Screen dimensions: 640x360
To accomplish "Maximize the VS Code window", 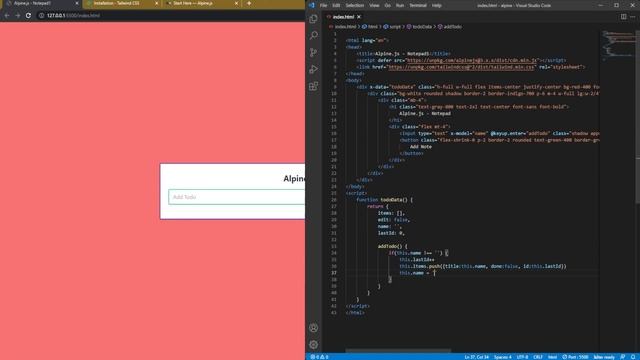I will coord(616,5).
